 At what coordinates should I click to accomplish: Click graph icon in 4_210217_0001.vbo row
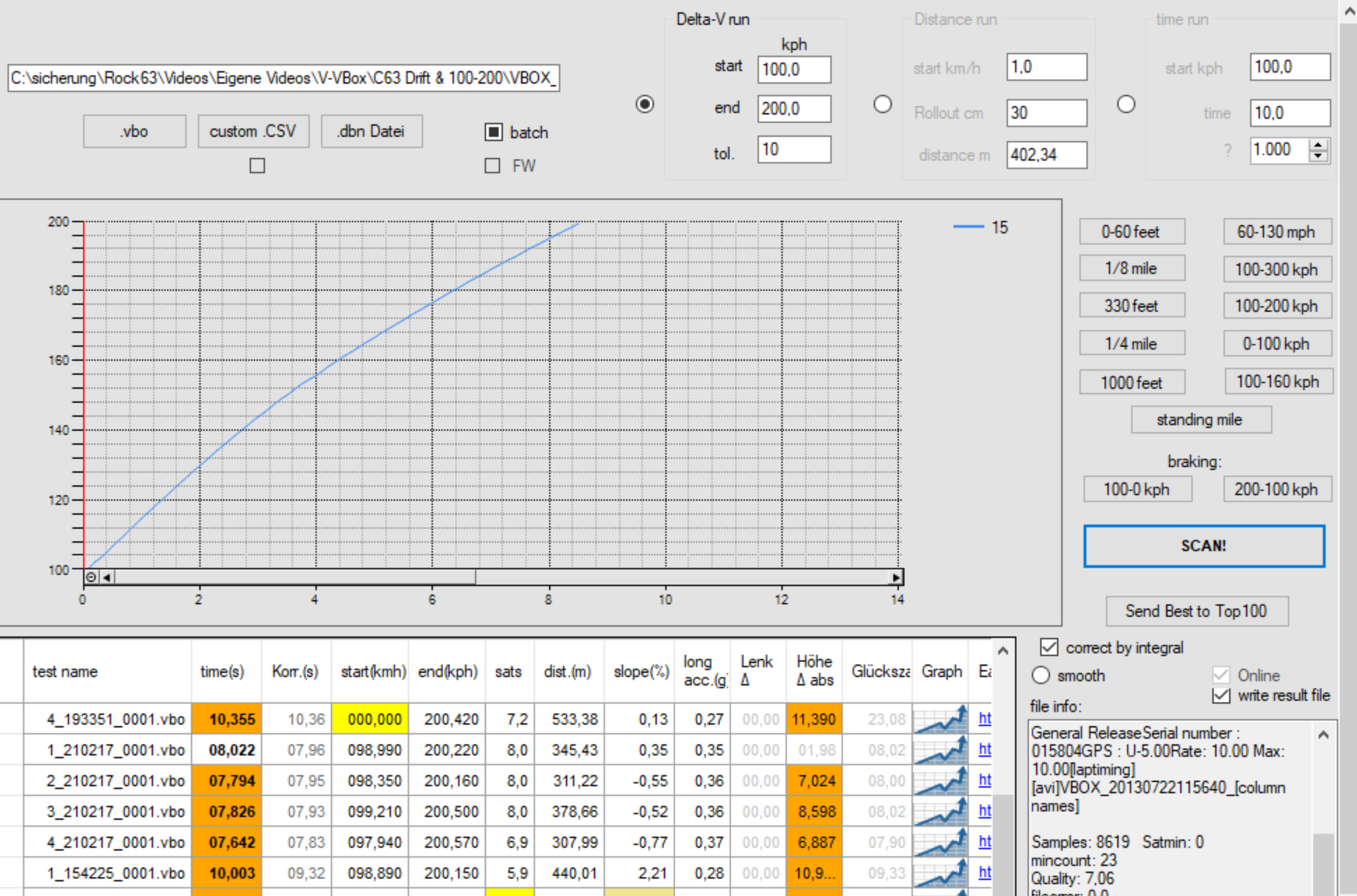click(x=940, y=842)
